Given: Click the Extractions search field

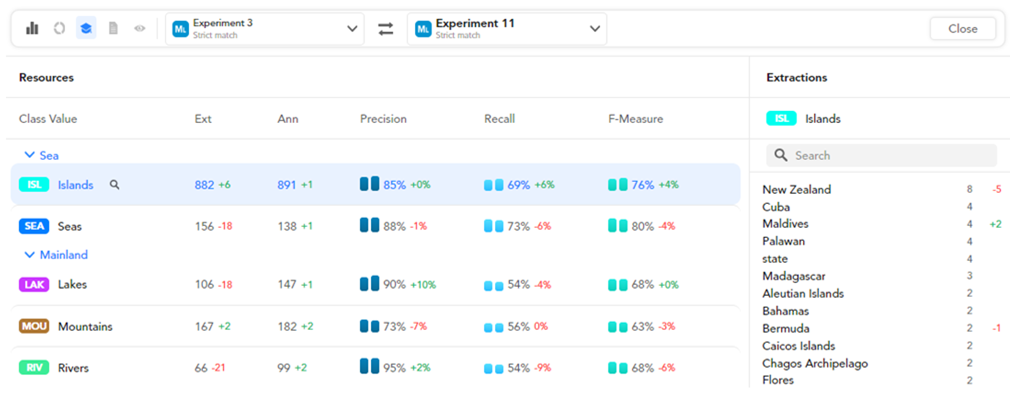Looking at the screenshot, I should pyautogui.click(x=882, y=155).
